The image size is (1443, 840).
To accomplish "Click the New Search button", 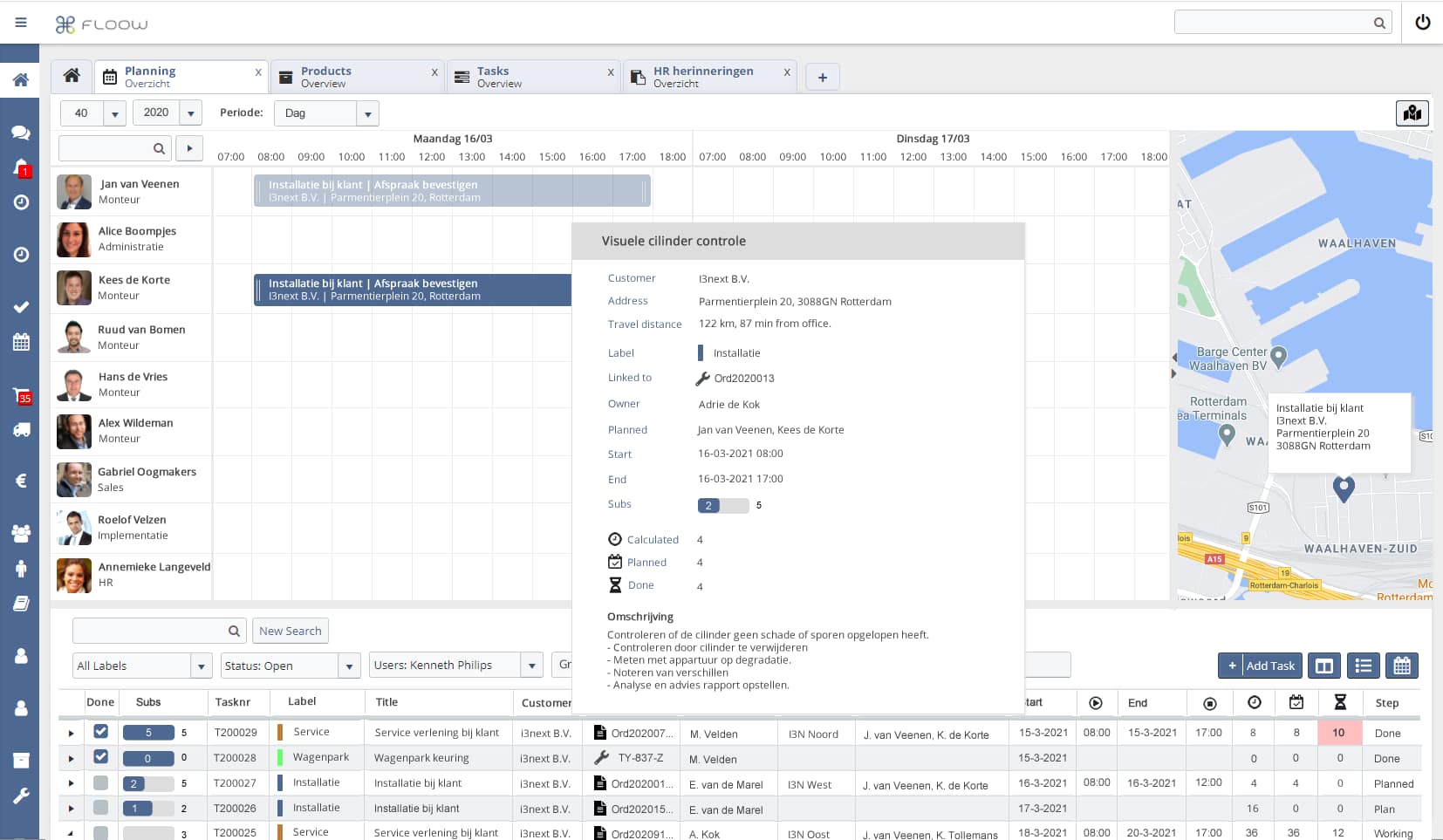I will [x=291, y=631].
